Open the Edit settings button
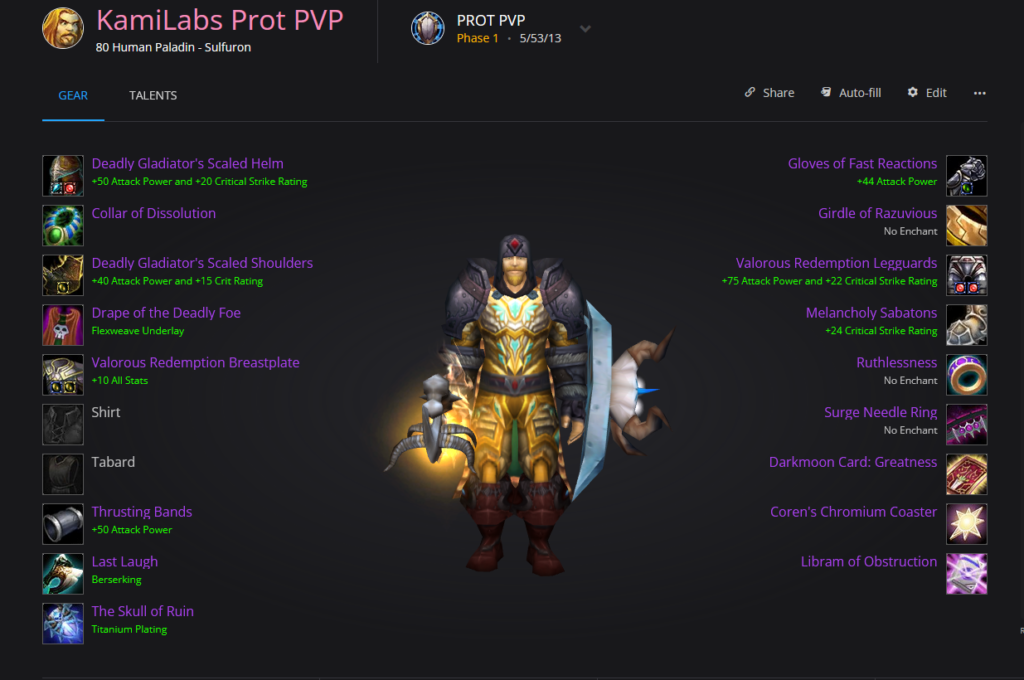The height and width of the screenshot is (680, 1024). click(x=927, y=93)
